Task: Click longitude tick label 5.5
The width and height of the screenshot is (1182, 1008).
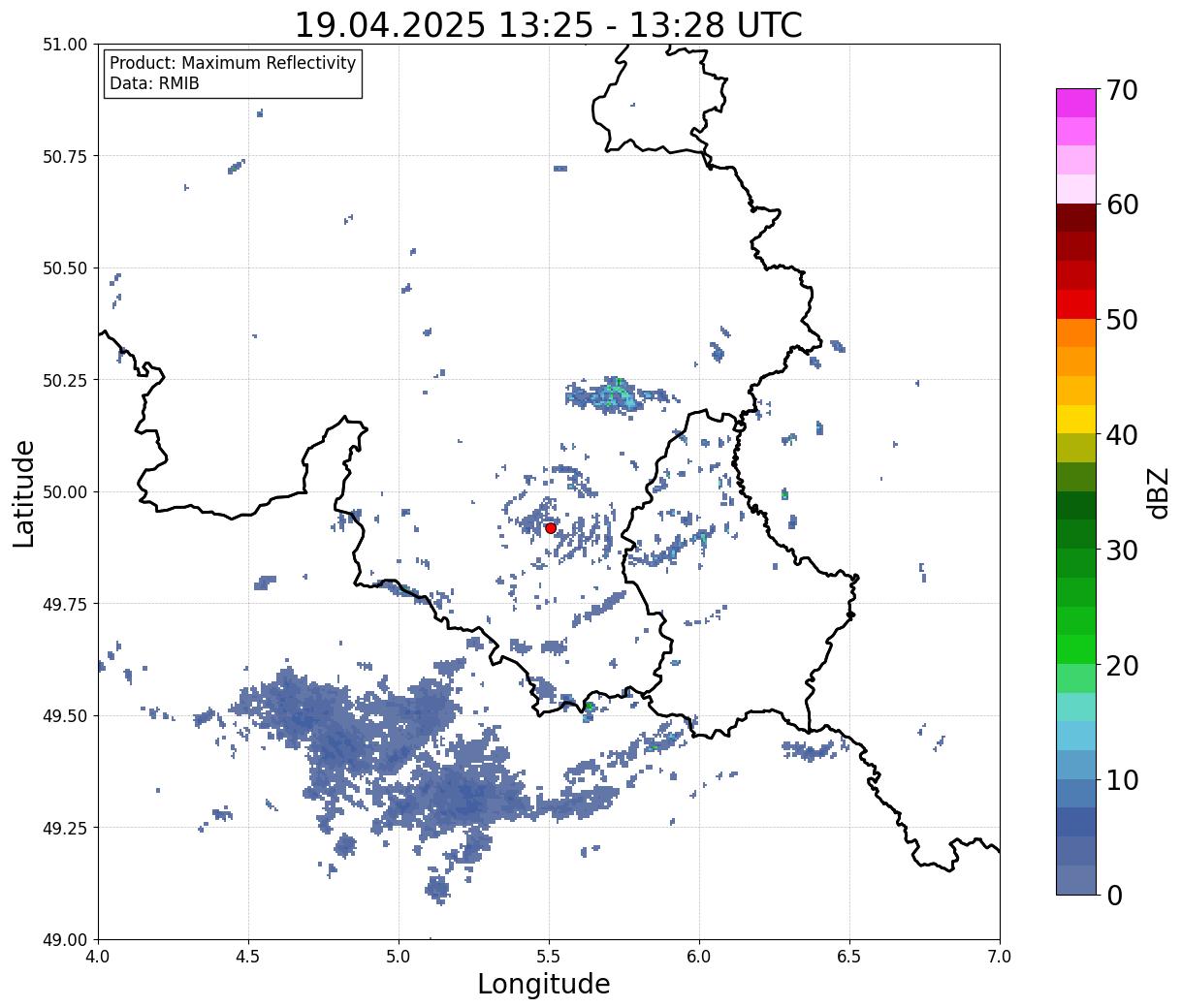Action: 549,957
